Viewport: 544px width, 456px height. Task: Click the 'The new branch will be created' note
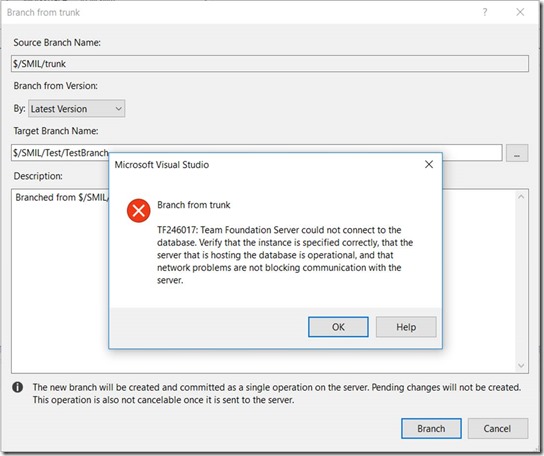[x=277, y=393]
